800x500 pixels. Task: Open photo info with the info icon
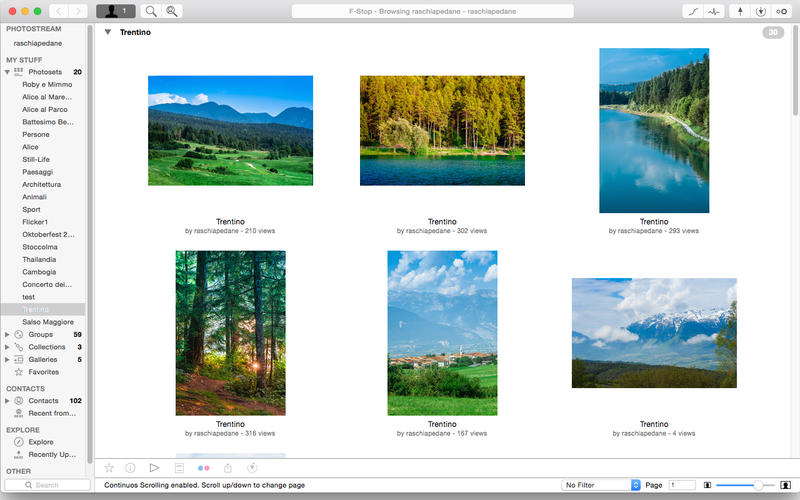[x=130, y=467]
